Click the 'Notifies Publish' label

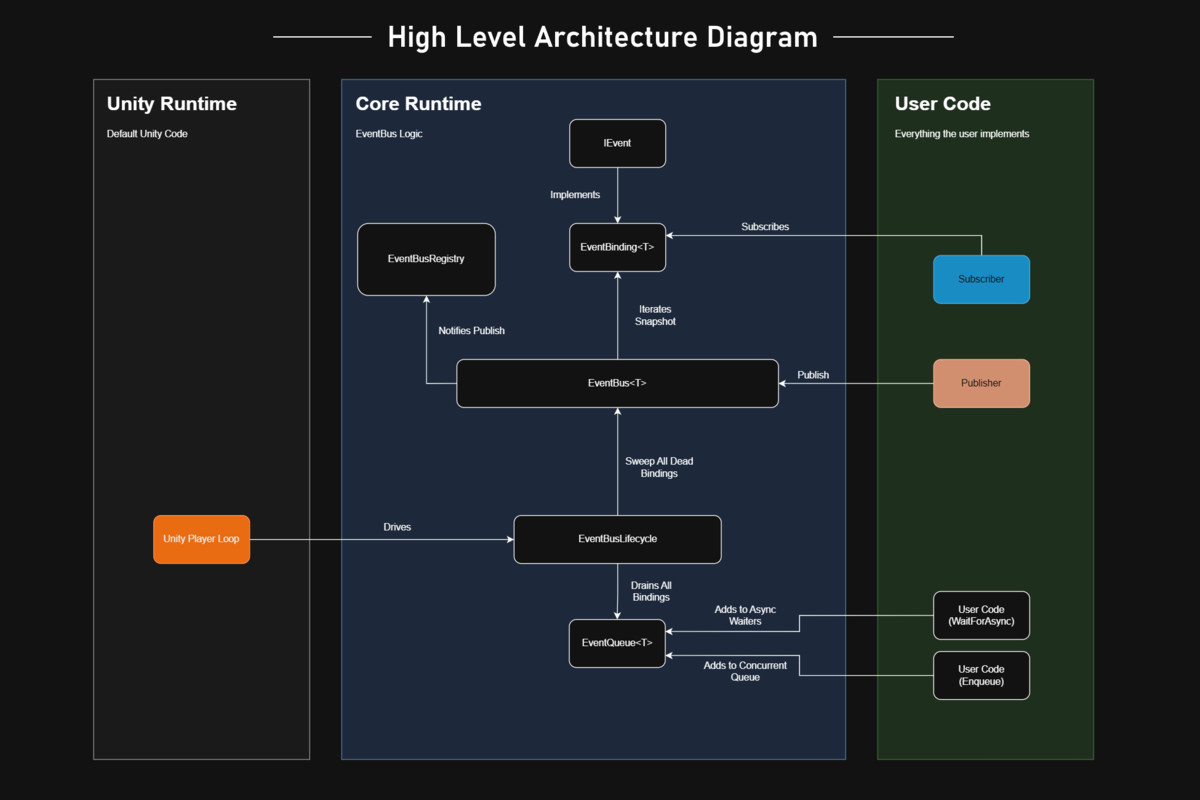coord(471,331)
